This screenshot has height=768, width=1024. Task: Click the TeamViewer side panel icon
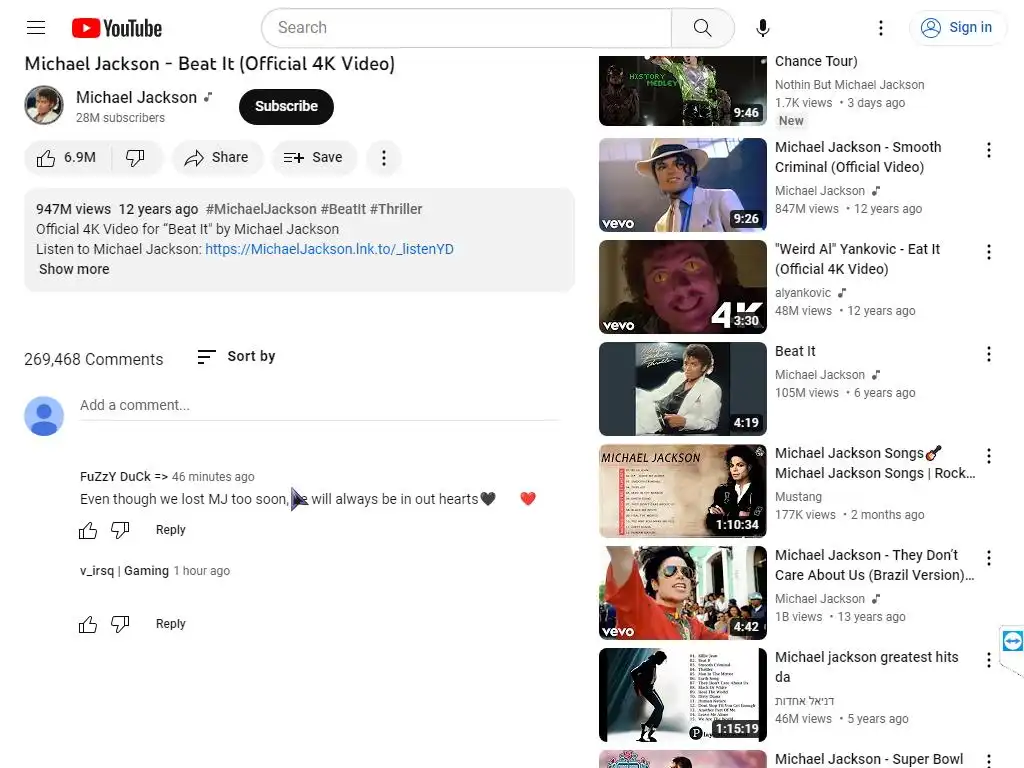pyautogui.click(x=1012, y=641)
